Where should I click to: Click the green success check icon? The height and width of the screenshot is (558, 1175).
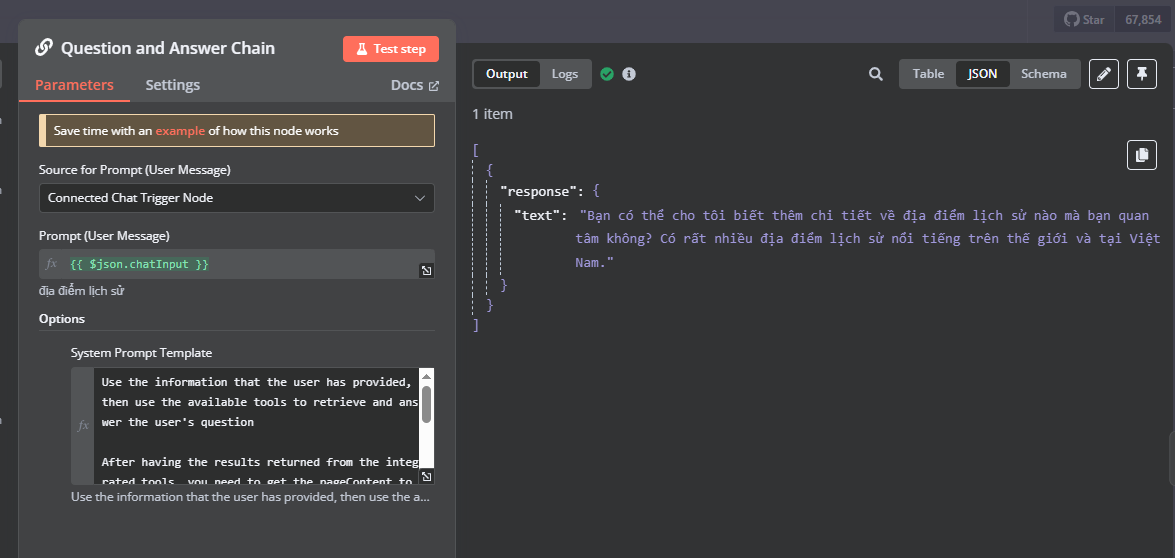pyautogui.click(x=607, y=74)
